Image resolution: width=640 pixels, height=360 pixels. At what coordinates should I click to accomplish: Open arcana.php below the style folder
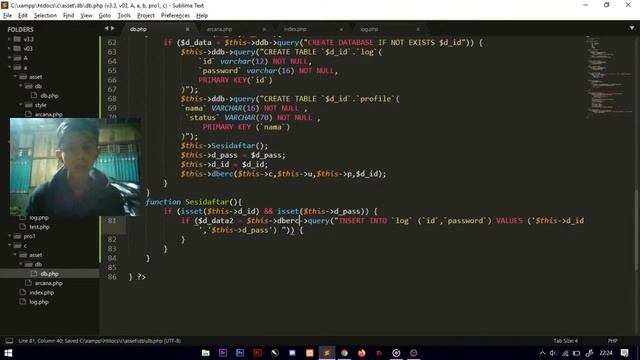tap(49, 115)
